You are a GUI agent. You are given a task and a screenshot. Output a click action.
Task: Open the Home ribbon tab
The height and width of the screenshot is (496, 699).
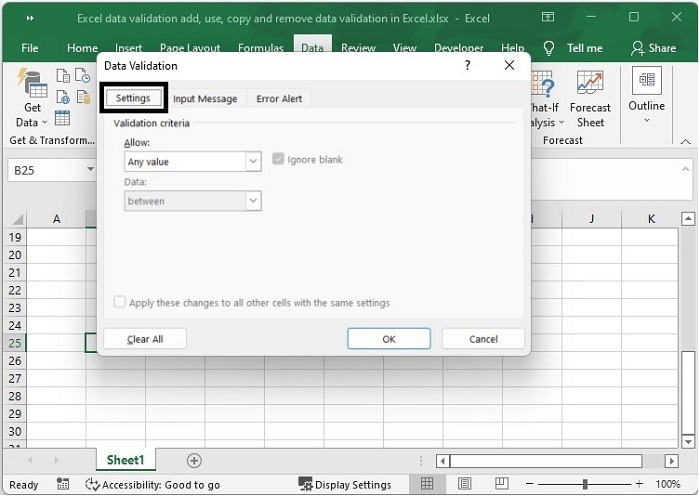[x=82, y=48]
